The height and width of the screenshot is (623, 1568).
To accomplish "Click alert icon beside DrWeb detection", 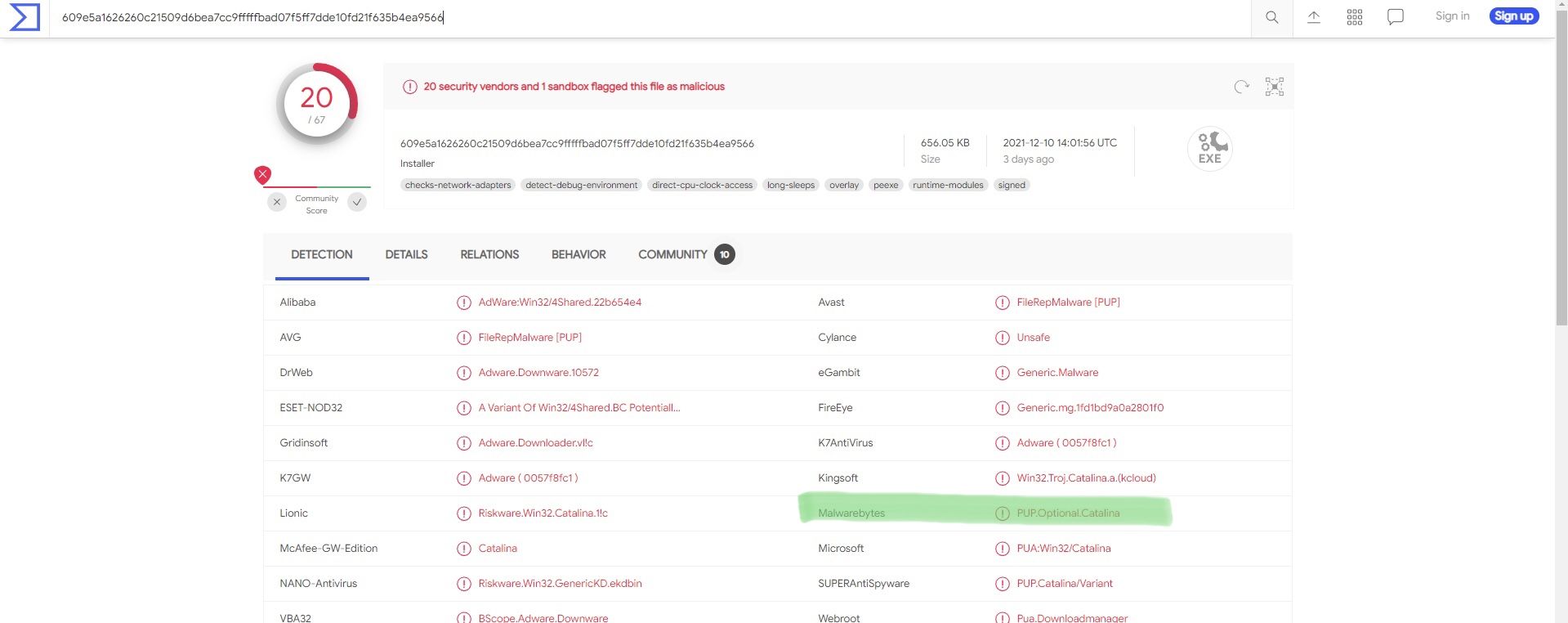I will [x=464, y=373].
